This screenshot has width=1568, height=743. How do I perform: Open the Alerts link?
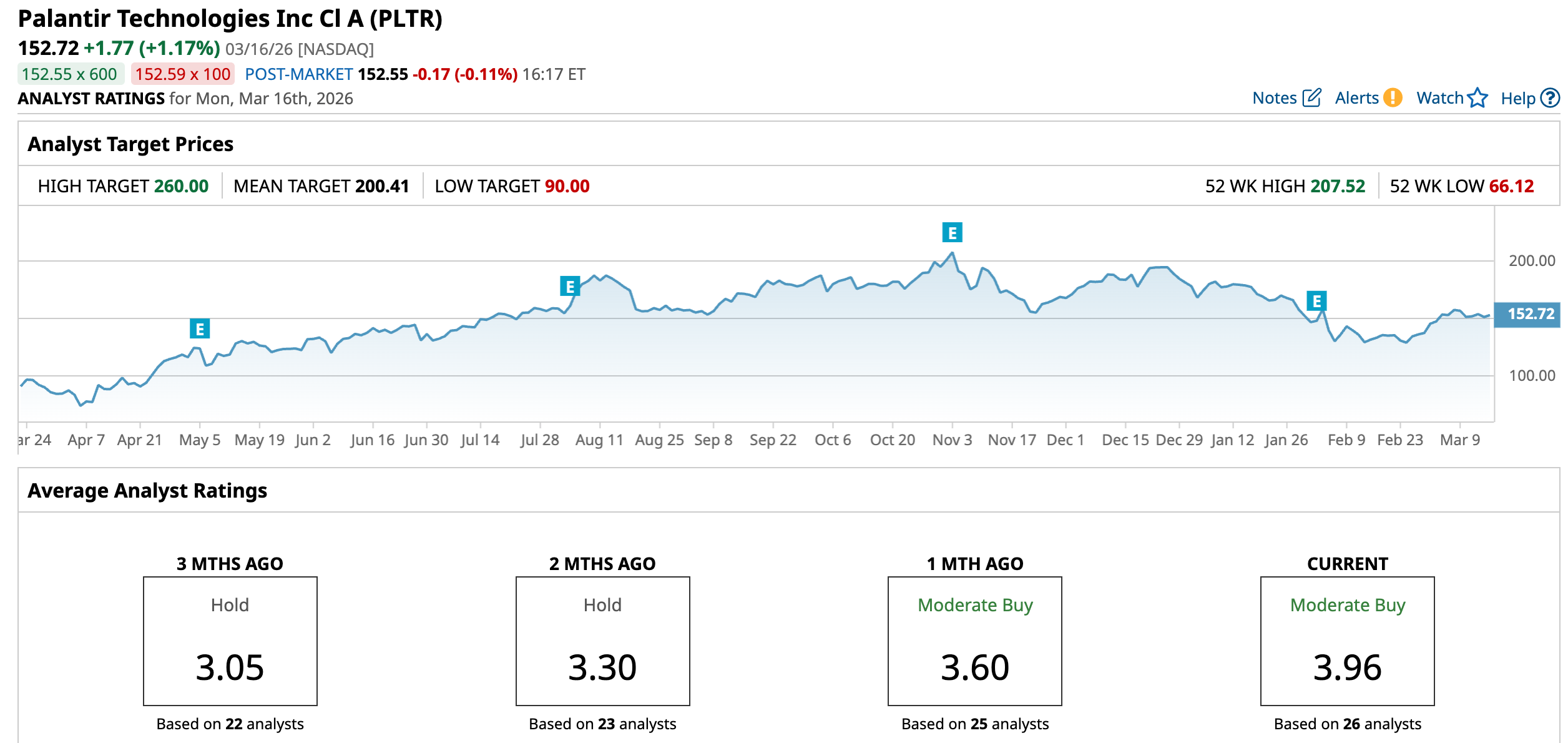click(1356, 98)
